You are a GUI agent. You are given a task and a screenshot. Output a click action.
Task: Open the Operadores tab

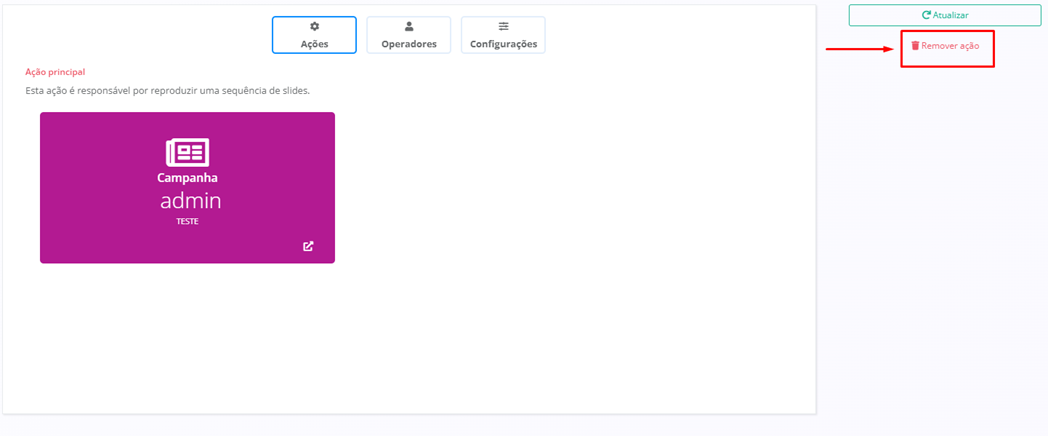pos(408,36)
